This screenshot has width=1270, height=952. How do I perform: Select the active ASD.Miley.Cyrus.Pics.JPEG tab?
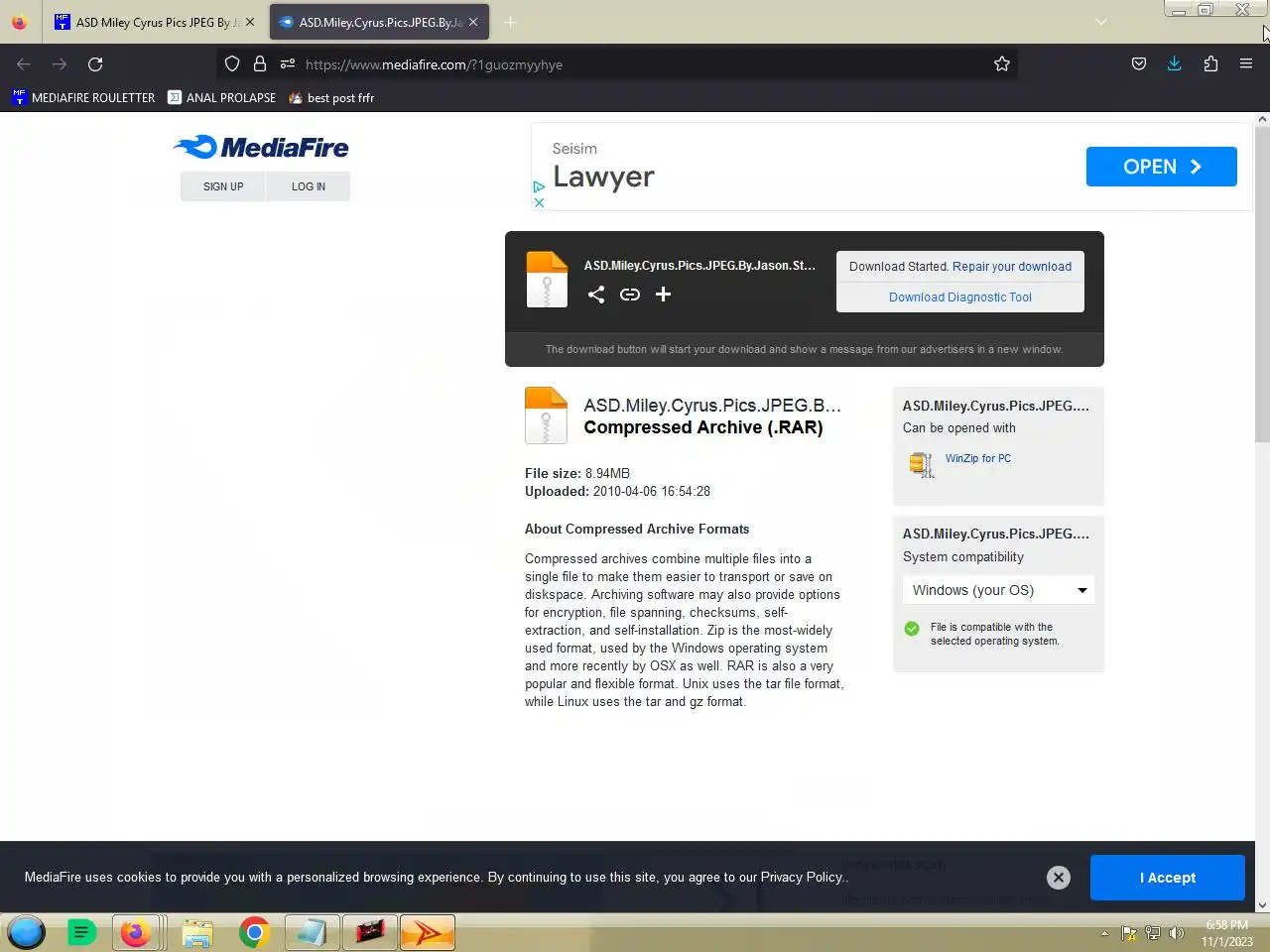tap(377, 22)
